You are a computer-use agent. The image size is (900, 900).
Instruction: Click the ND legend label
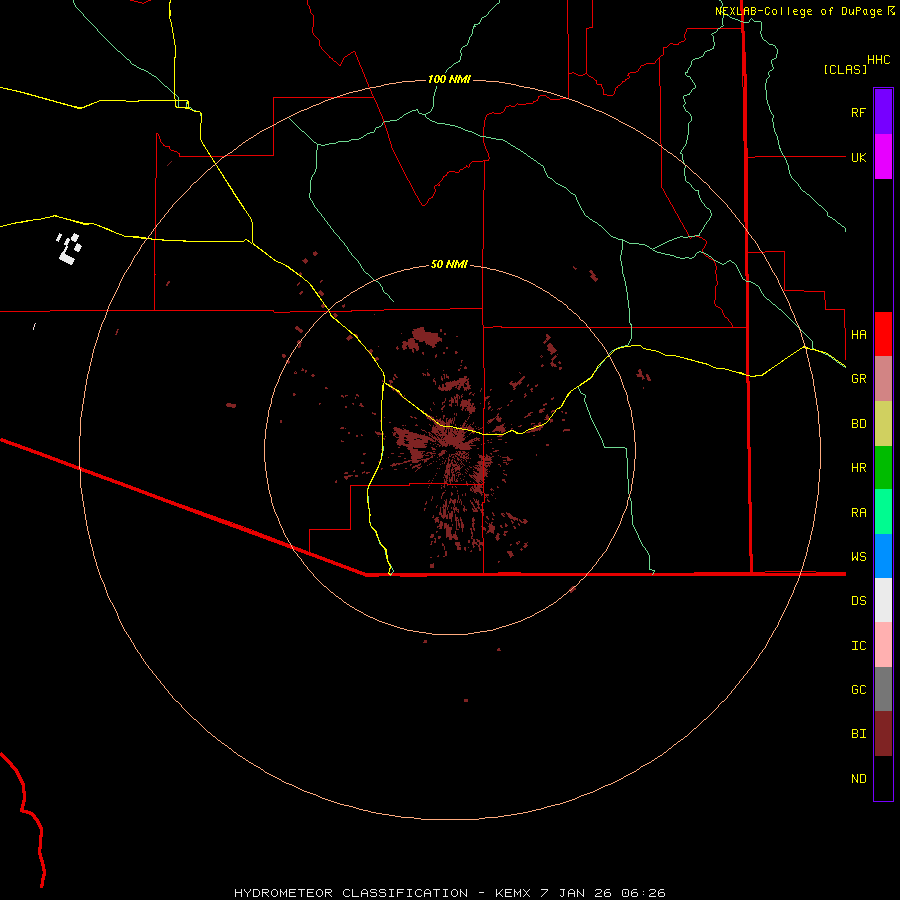(858, 778)
